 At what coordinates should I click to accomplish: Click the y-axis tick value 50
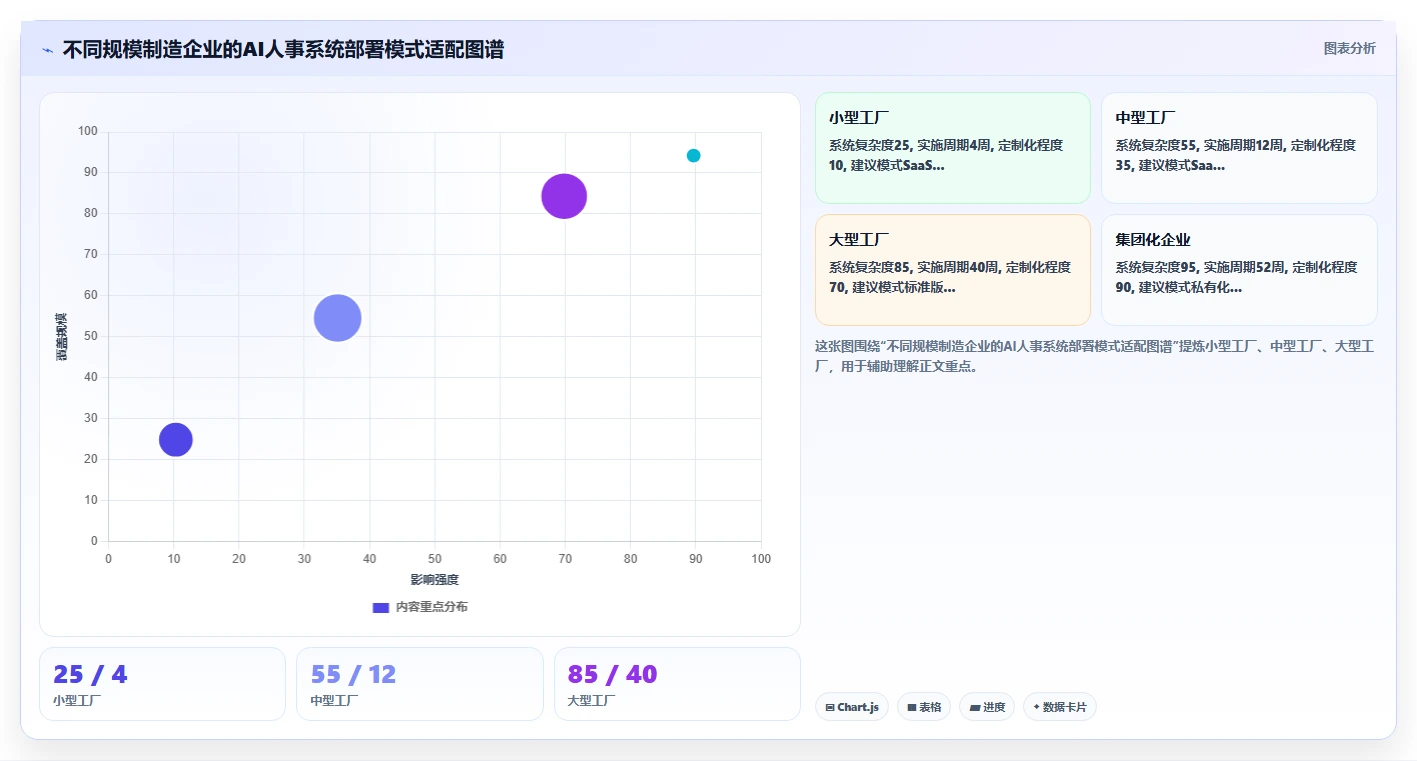click(x=91, y=336)
